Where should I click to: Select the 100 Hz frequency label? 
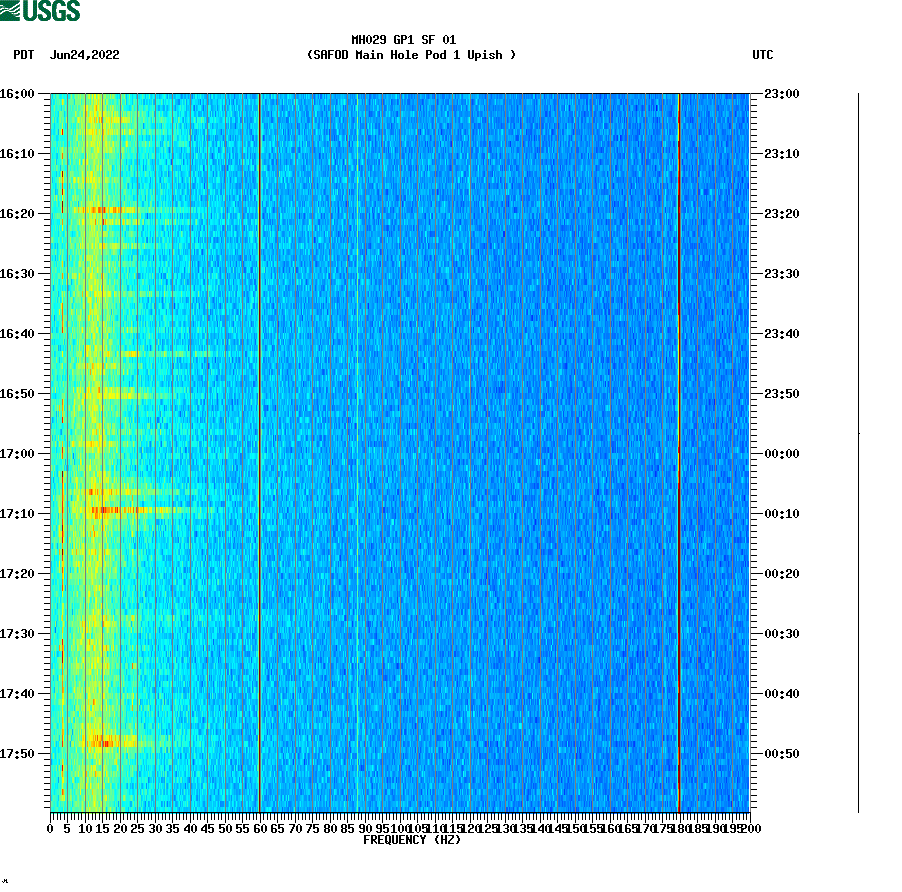pos(398,828)
